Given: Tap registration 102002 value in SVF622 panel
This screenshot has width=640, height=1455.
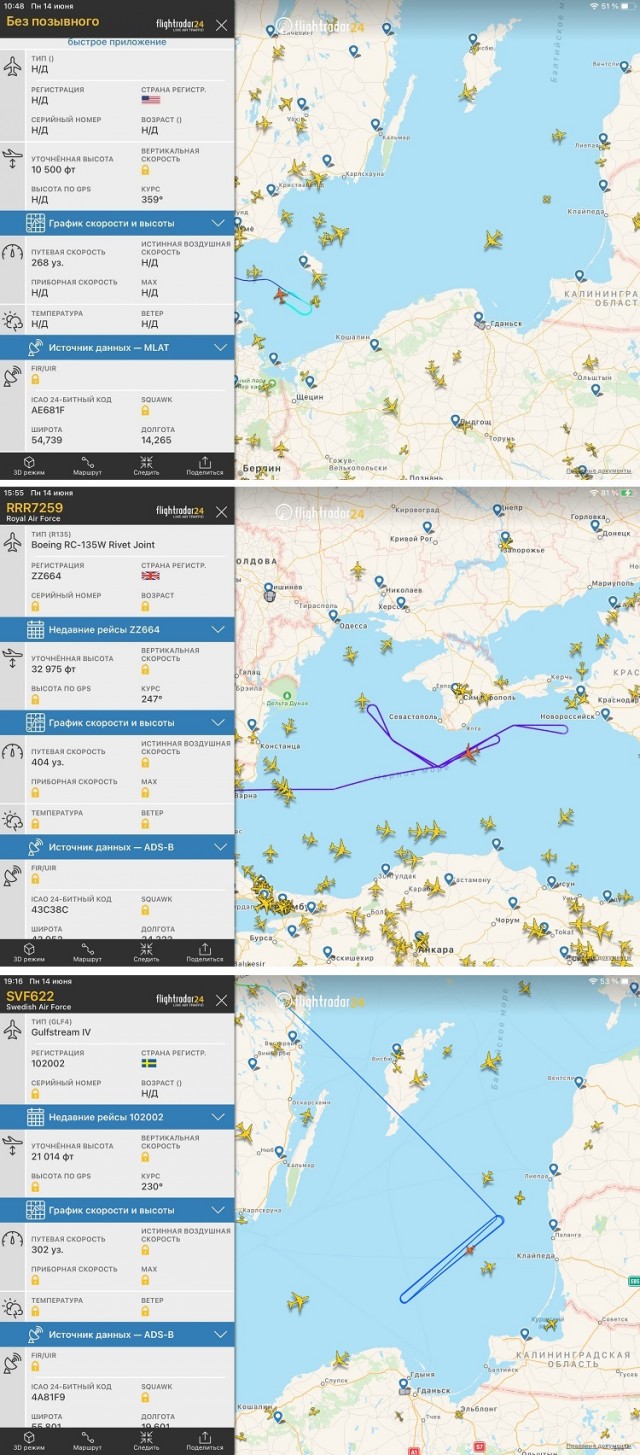Looking at the screenshot, I should point(47,1063).
